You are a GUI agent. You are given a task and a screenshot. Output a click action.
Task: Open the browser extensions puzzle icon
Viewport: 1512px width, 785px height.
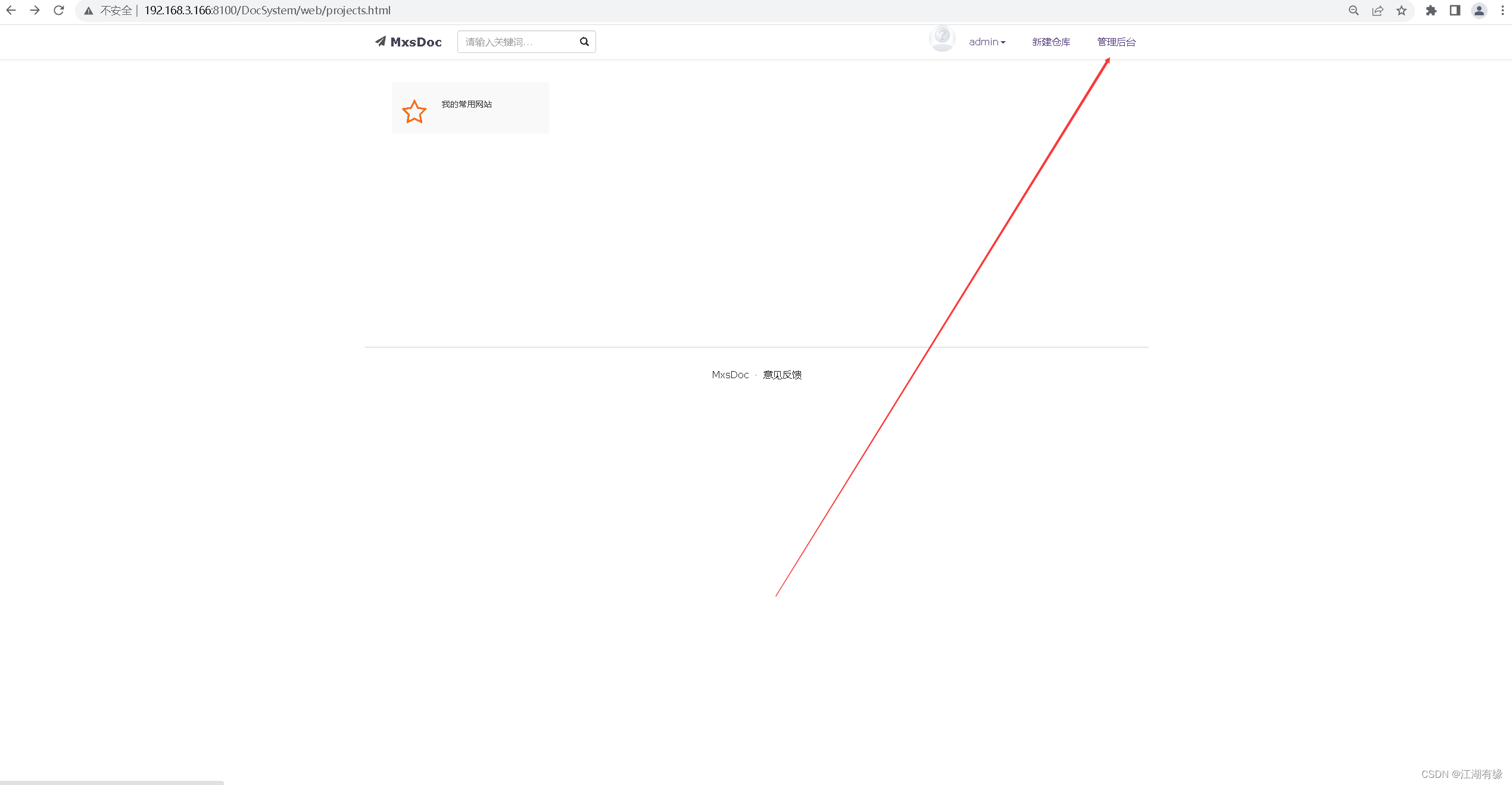[1431, 10]
